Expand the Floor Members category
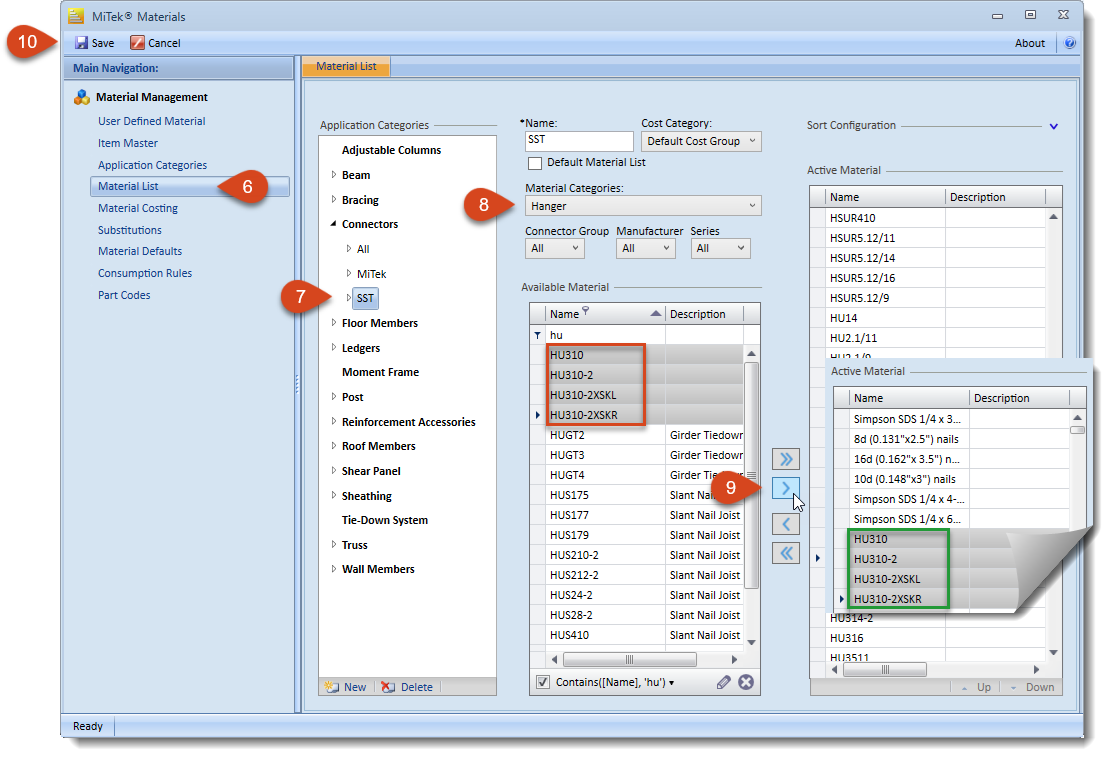Viewport: 1108px width, 758px height. point(334,323)
